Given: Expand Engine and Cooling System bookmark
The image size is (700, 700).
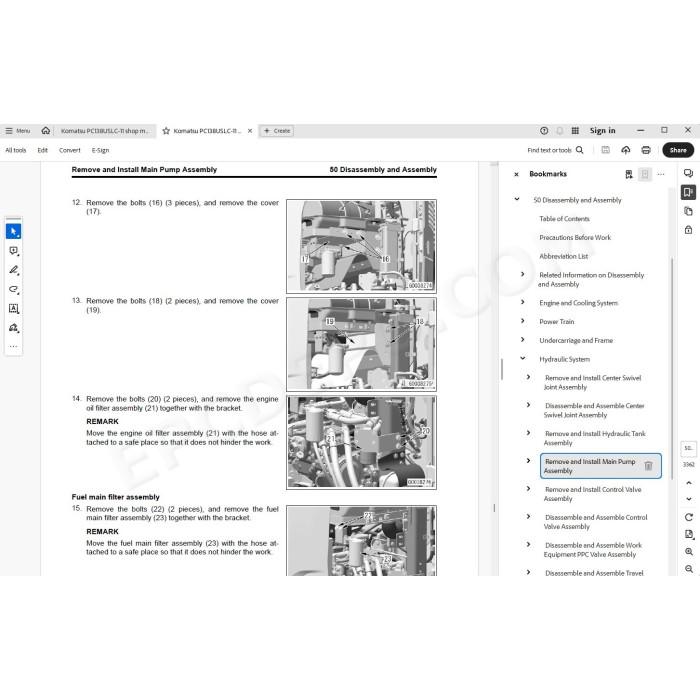Looking at the screenshot, I should click(x=522, y=302).
